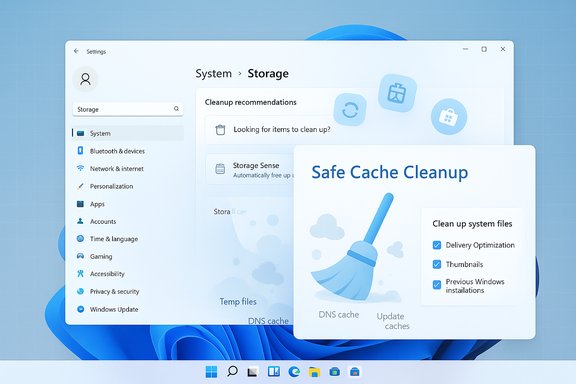Click the Windows Update icon in sidebar
The width and height of the screenshot is (576, 384).
(80, 309)
